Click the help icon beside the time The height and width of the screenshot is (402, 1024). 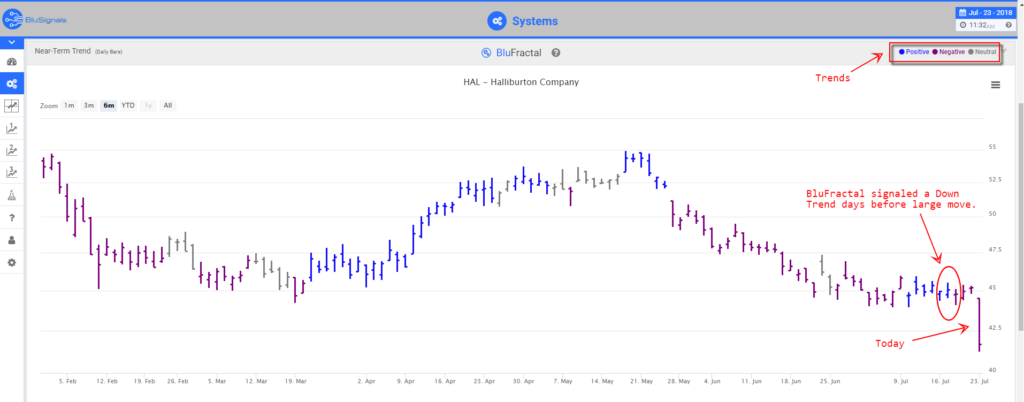click(x=1008, y=25)
